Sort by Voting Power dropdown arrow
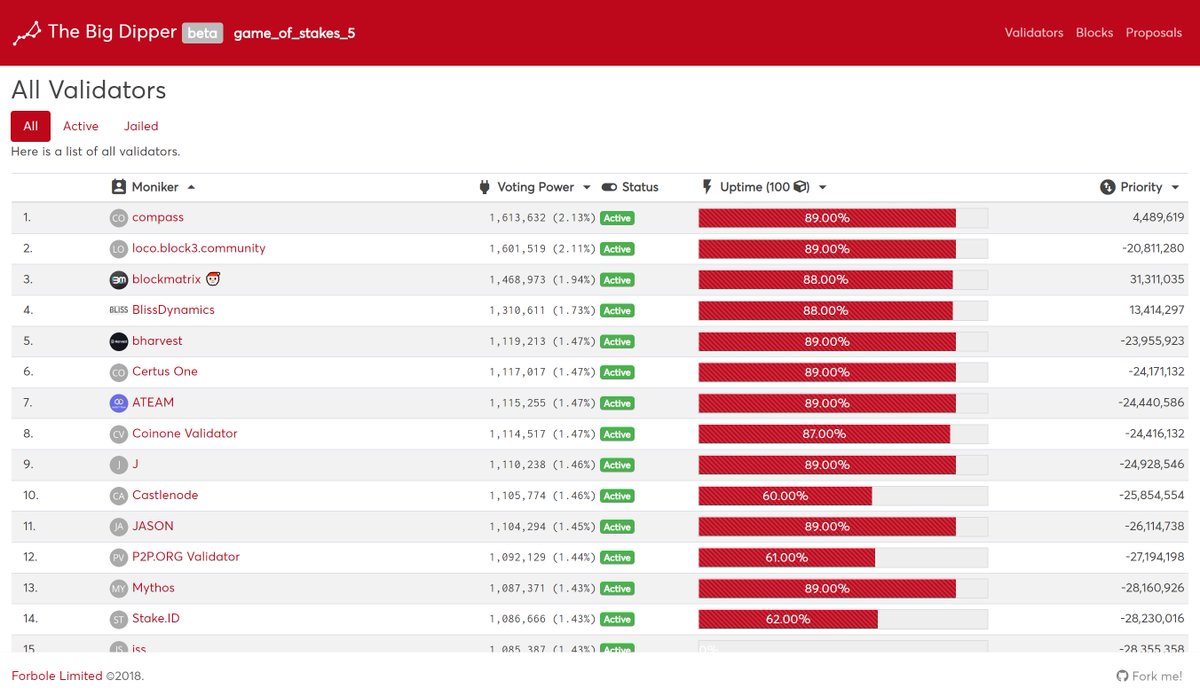This screenshot has height=696, width=1200. pyautogui.click(x=587, y=187)
